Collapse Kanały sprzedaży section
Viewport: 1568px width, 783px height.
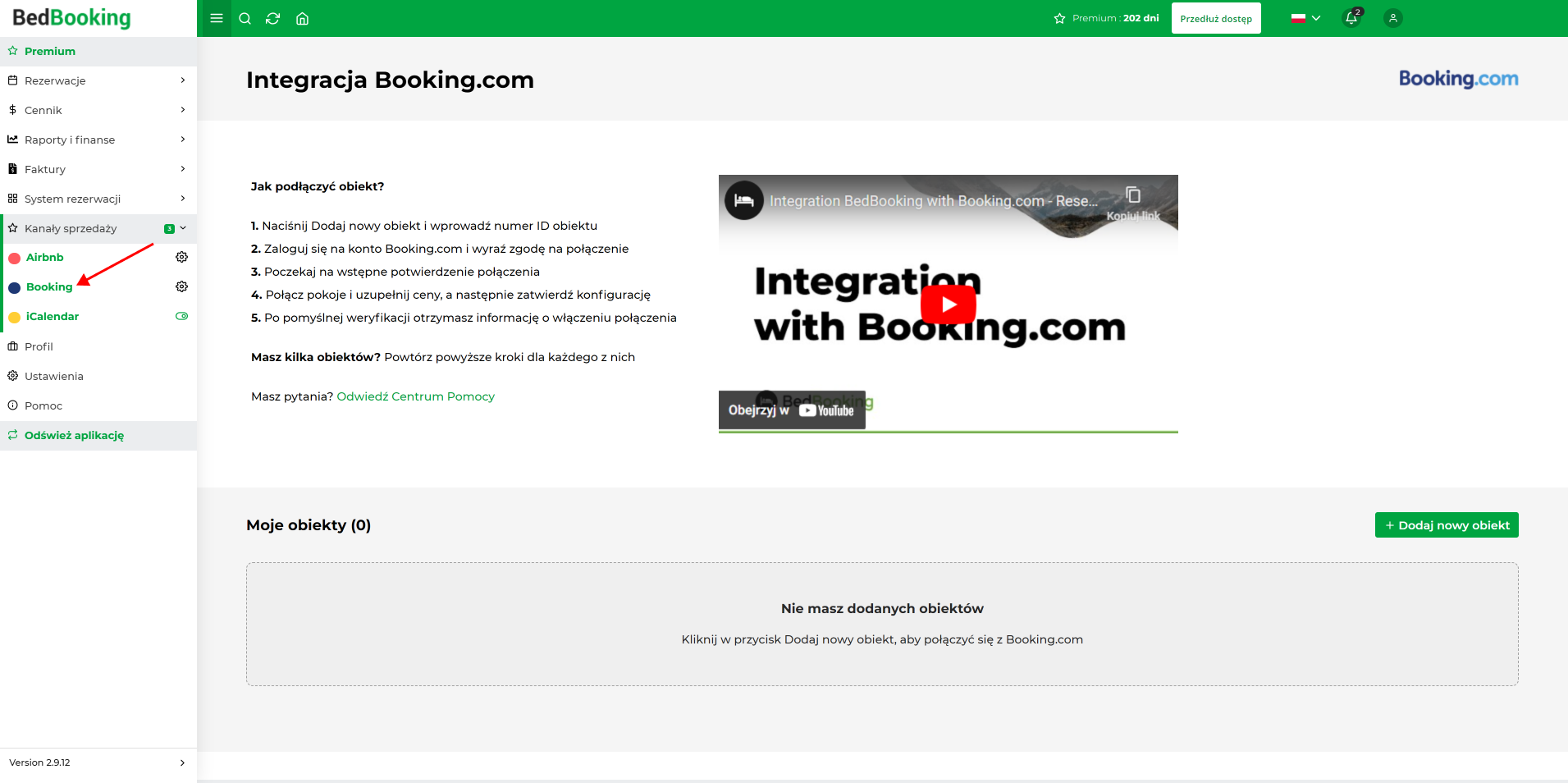98,228
